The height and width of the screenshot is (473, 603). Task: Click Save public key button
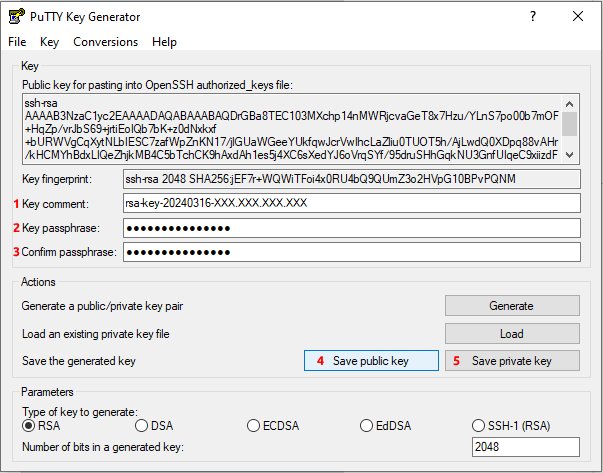click(371, 361)
